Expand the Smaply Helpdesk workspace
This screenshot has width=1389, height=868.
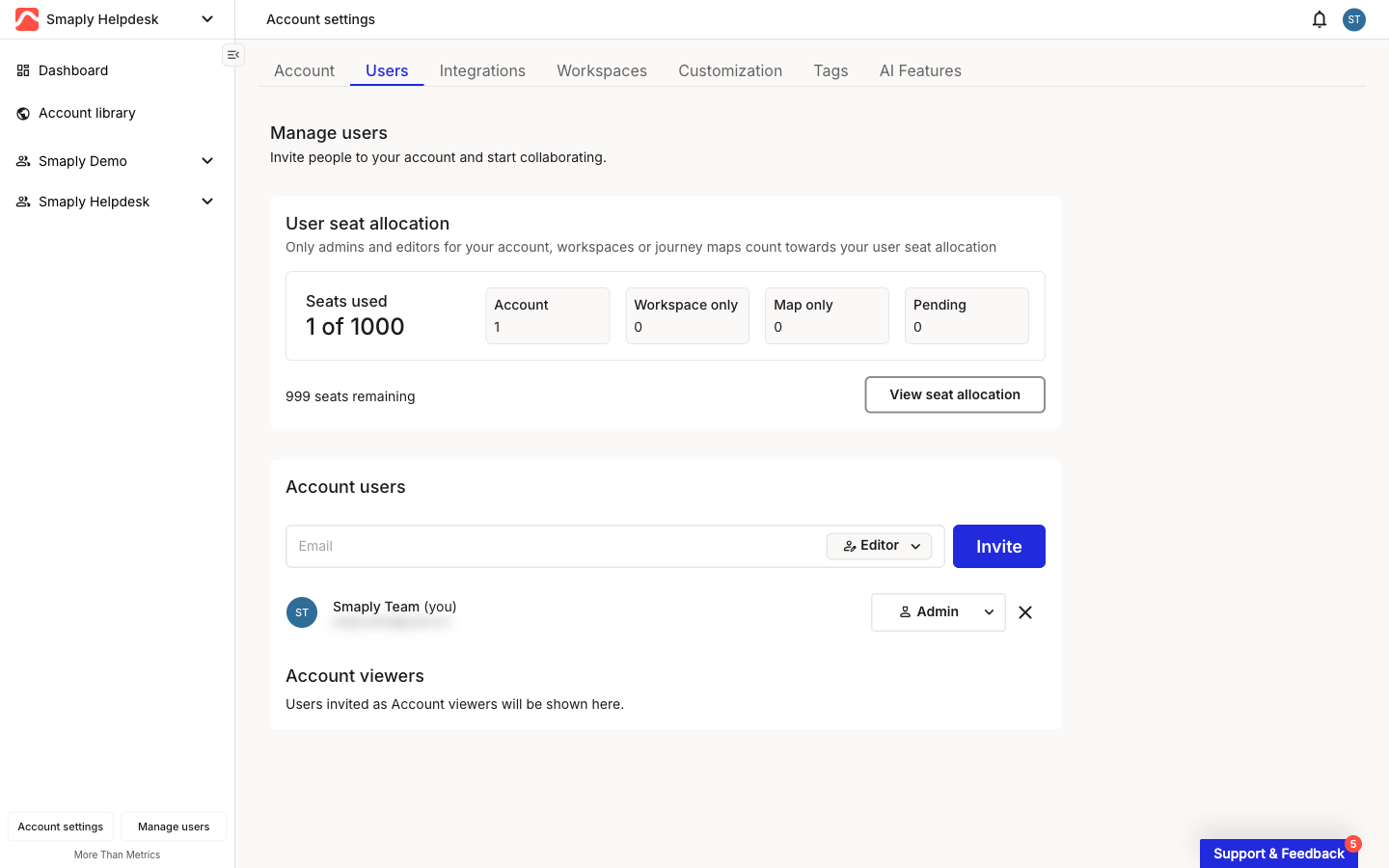coord(207,202)
